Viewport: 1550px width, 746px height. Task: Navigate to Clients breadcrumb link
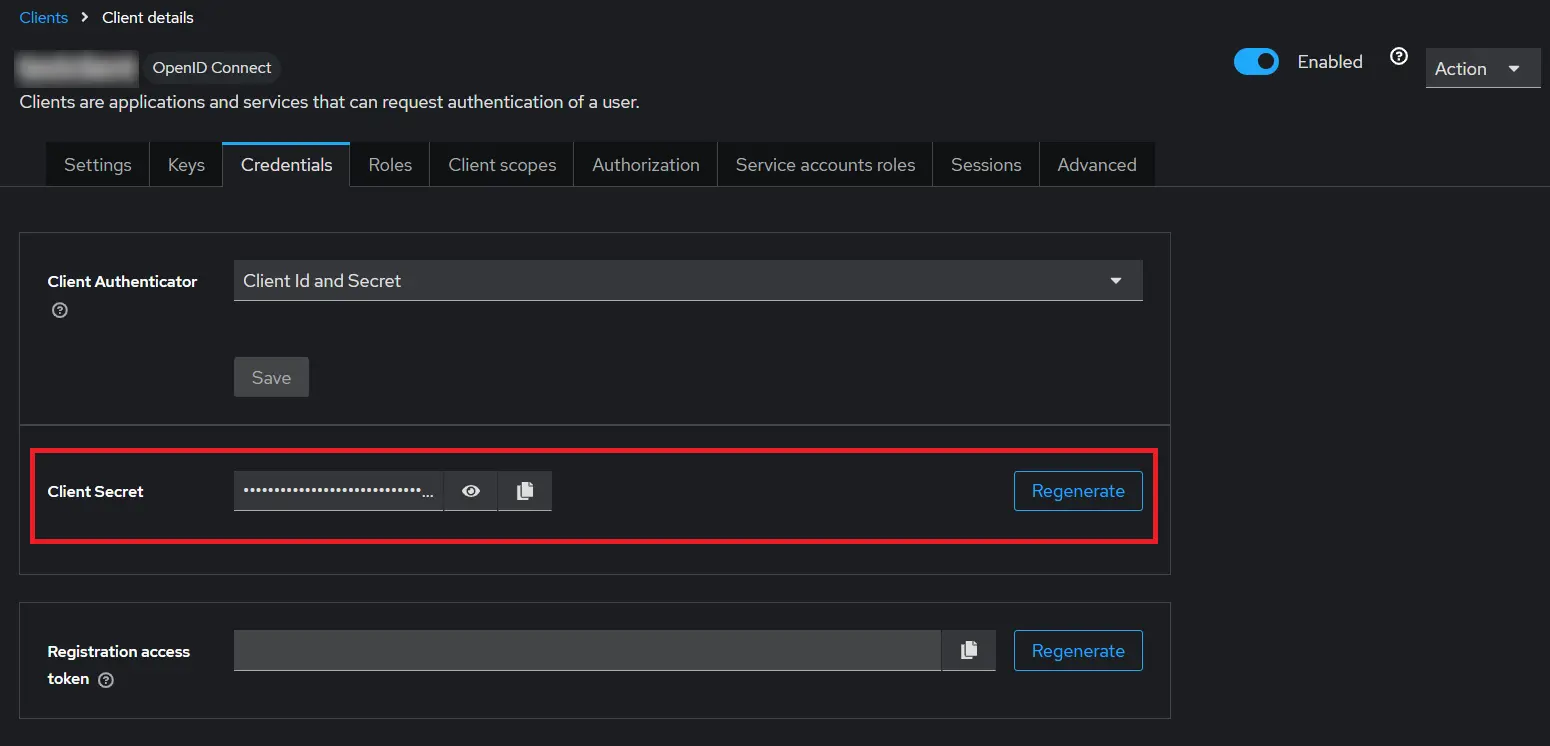[x=44, y=17]
